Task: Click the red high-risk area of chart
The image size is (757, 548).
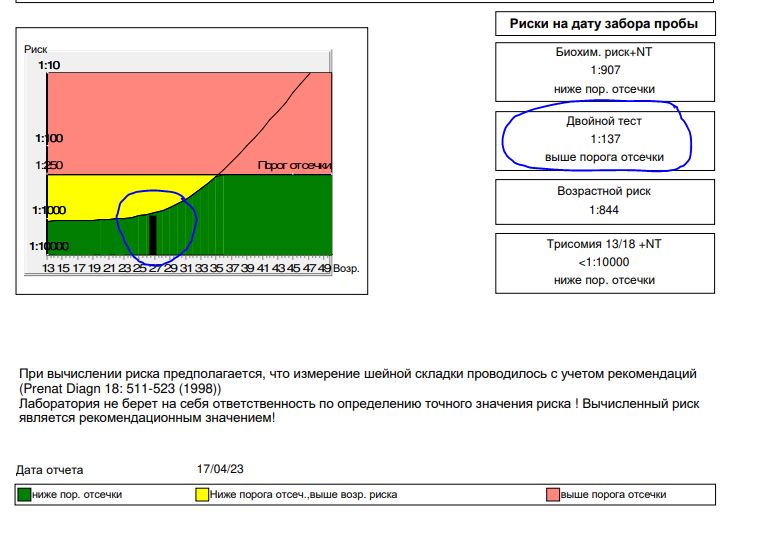Action: click(x=150, y=115)
